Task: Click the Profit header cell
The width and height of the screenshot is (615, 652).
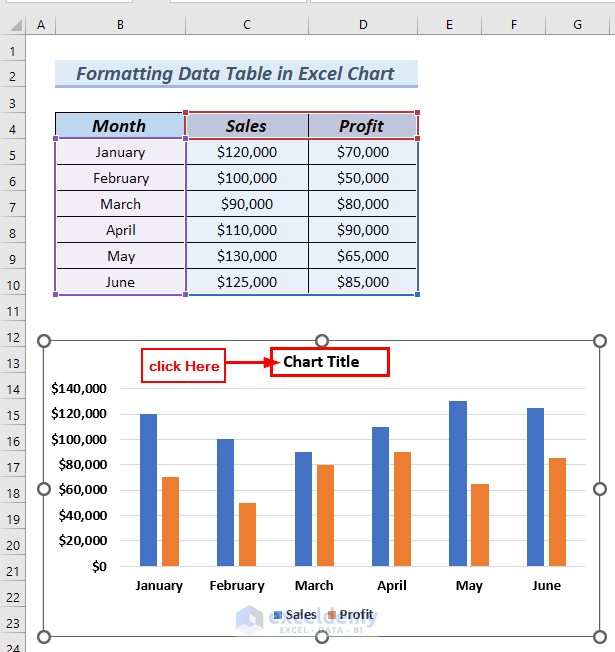Action: [362, 126]
